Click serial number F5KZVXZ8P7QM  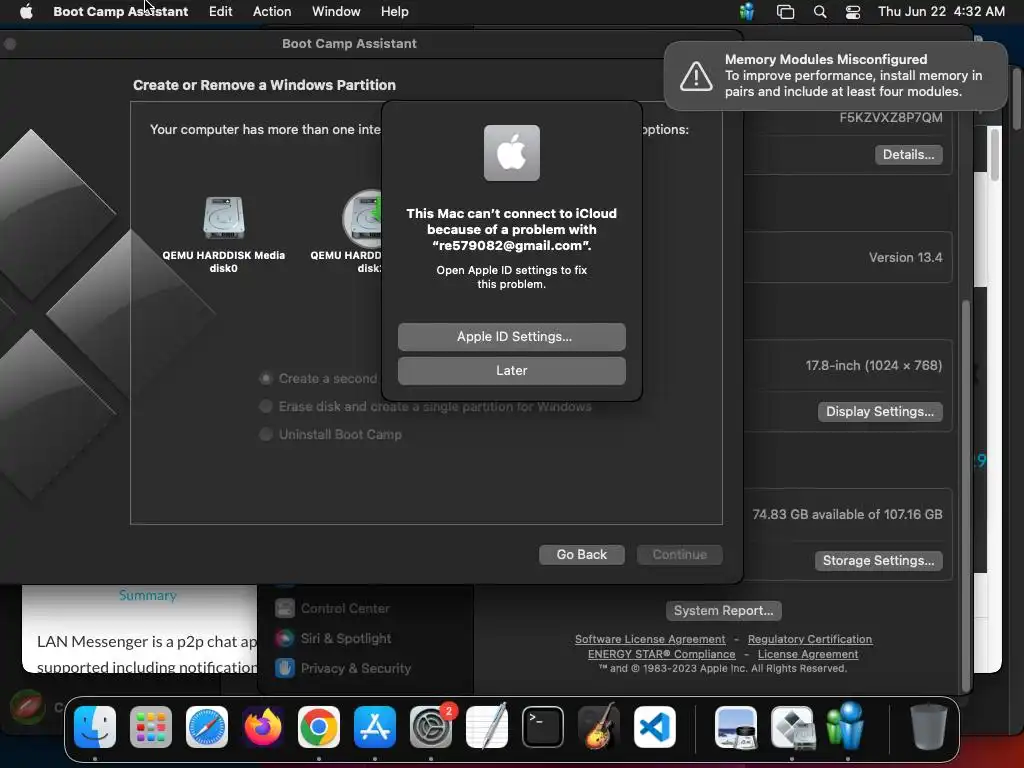(891, 118)
